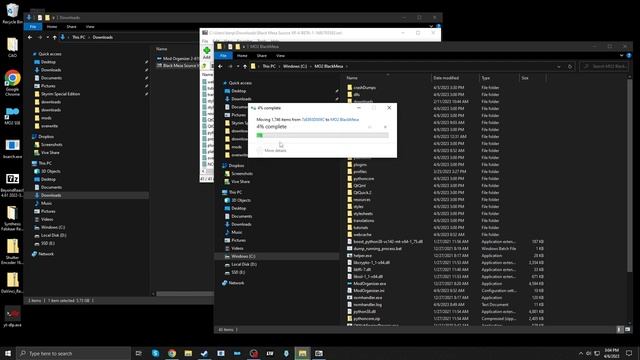Select the dlls folder
640x360 pixels.
click(x=357, y=95)
